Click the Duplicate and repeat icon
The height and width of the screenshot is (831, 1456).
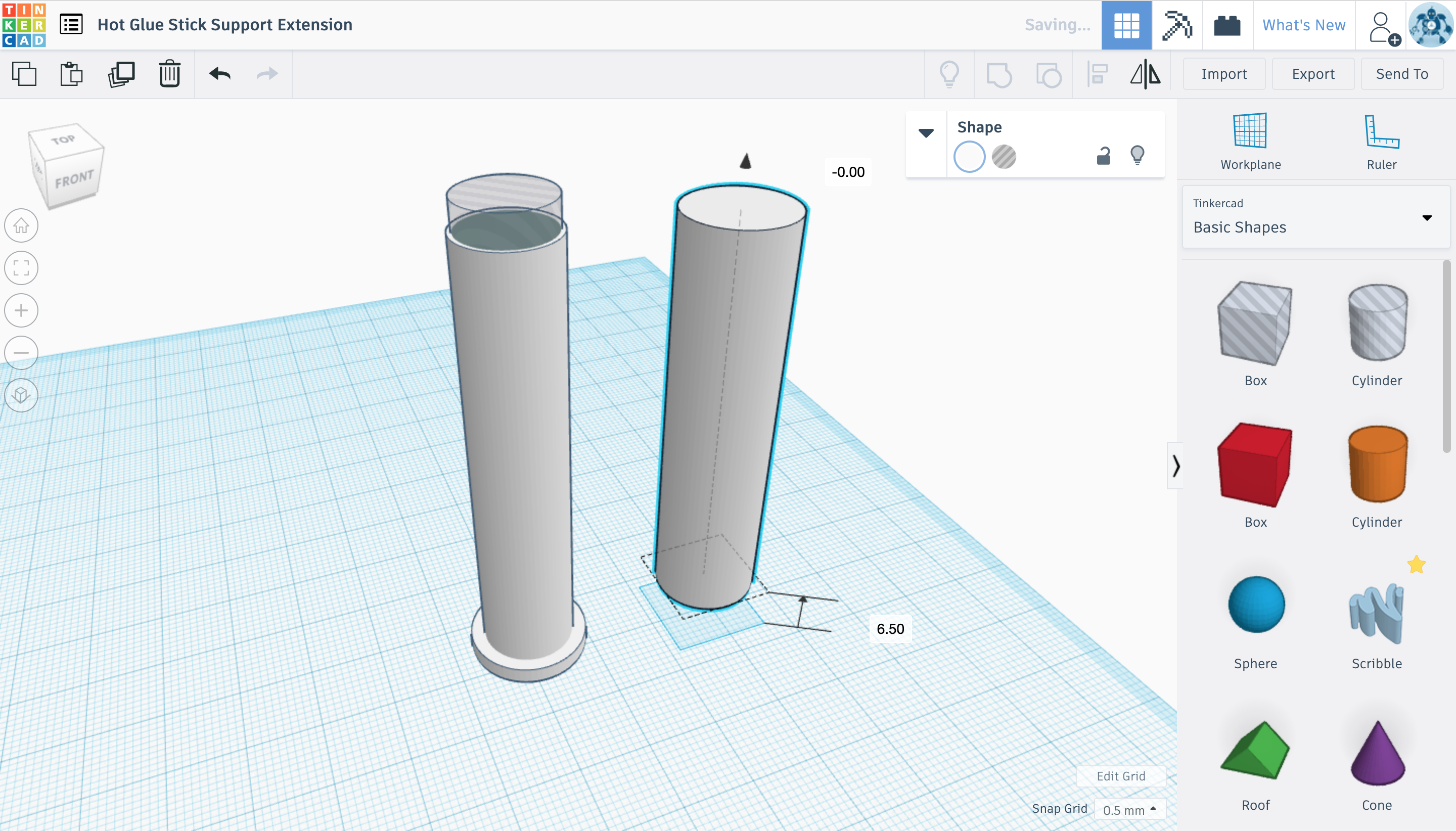click(x=121, y=74)
